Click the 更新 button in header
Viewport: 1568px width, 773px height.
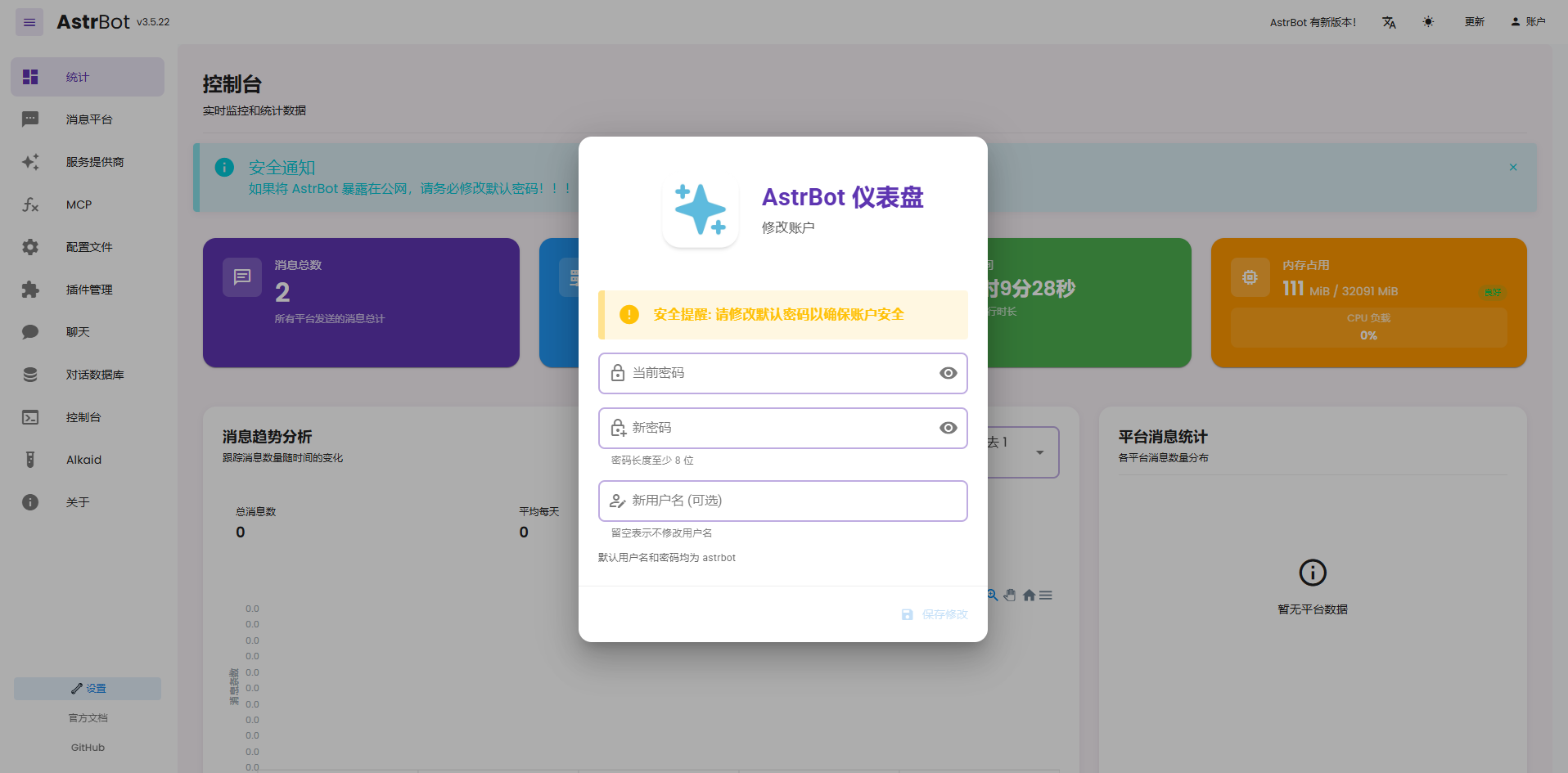point(1475,22)
